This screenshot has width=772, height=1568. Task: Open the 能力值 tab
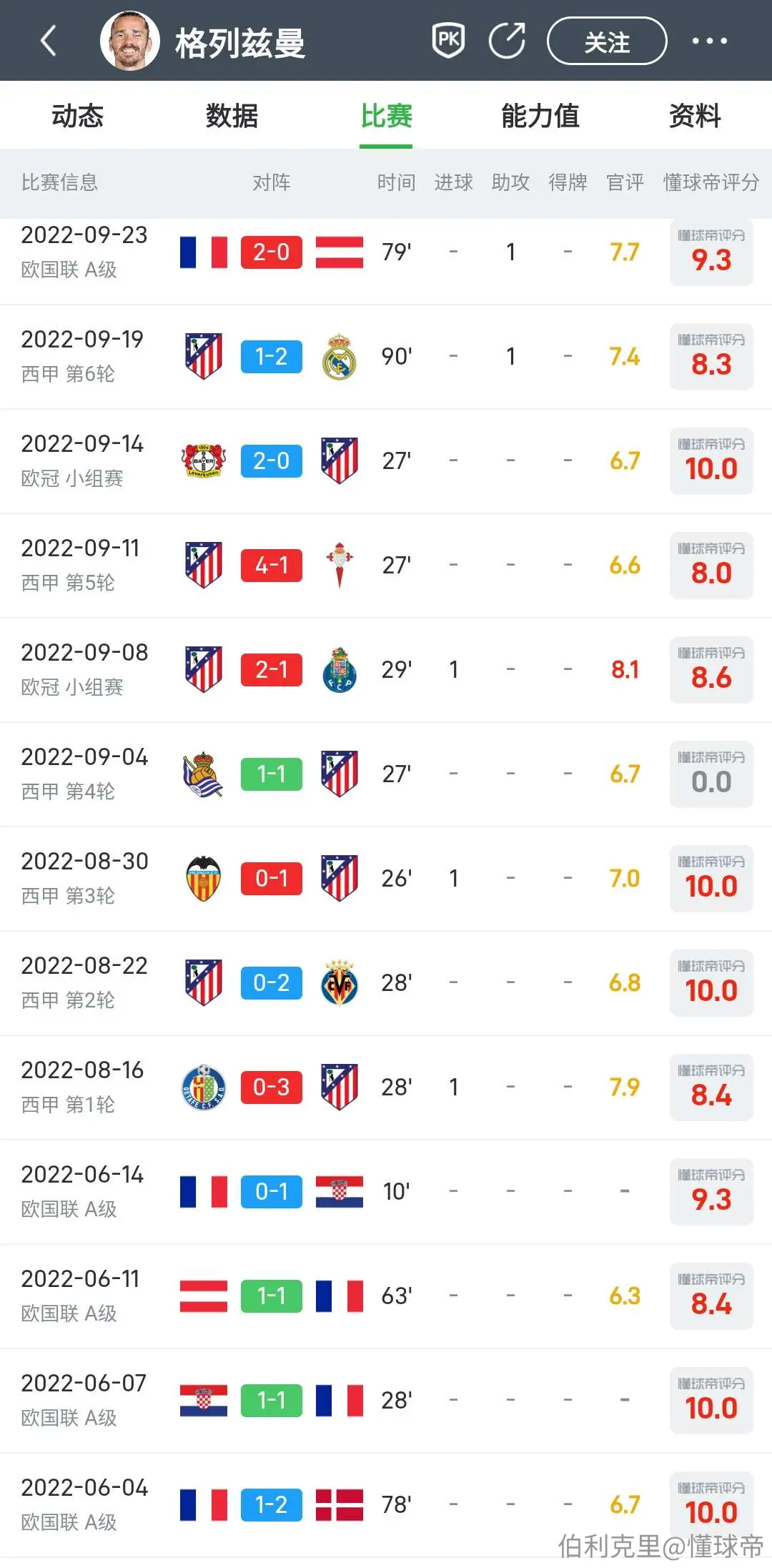(x=540, y=116)
